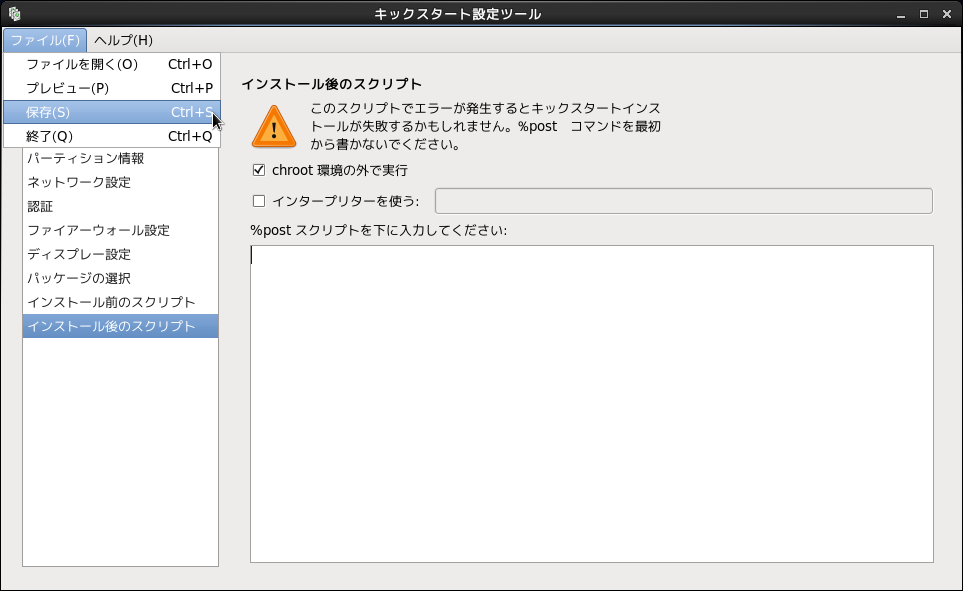The image size is (963, 591).
Task: Uncheck the chroot 環境の外で実行 checkbox
Action: coord(259,170)
